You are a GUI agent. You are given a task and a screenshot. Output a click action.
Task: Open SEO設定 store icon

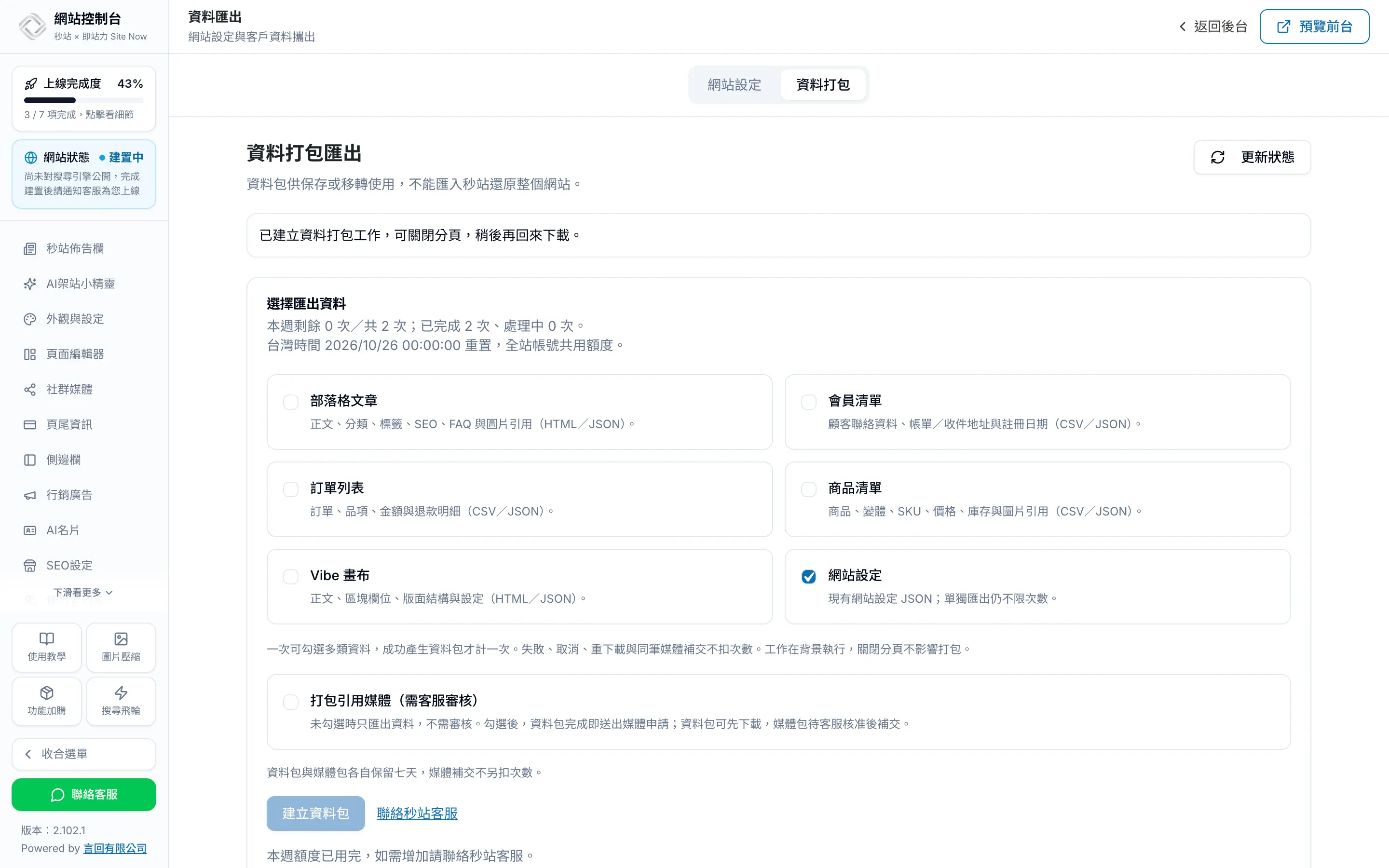coord(30,566)
